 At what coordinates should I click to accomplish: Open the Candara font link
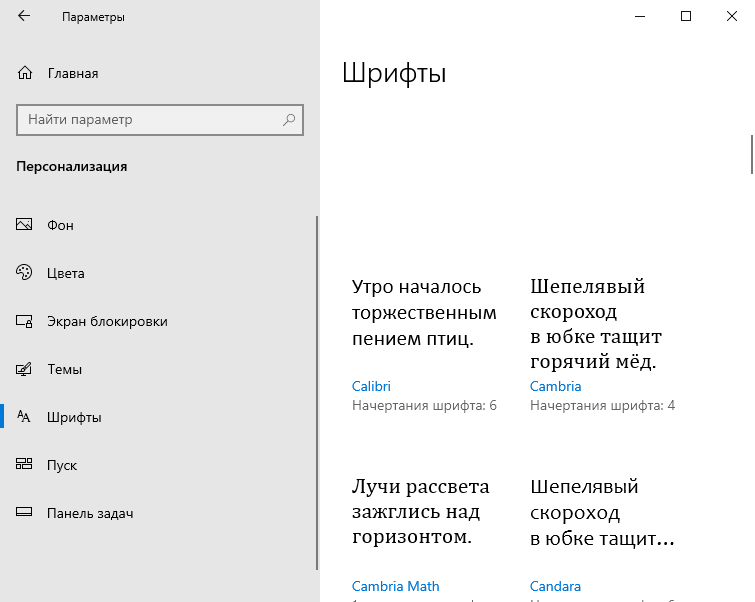pos(555,586)
